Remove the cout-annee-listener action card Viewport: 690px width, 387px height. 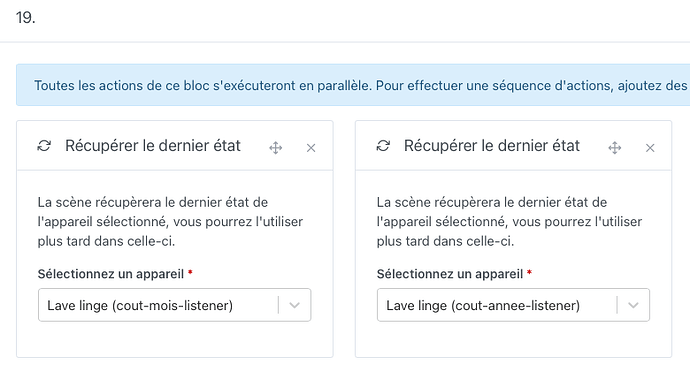[x=650, y=148]
